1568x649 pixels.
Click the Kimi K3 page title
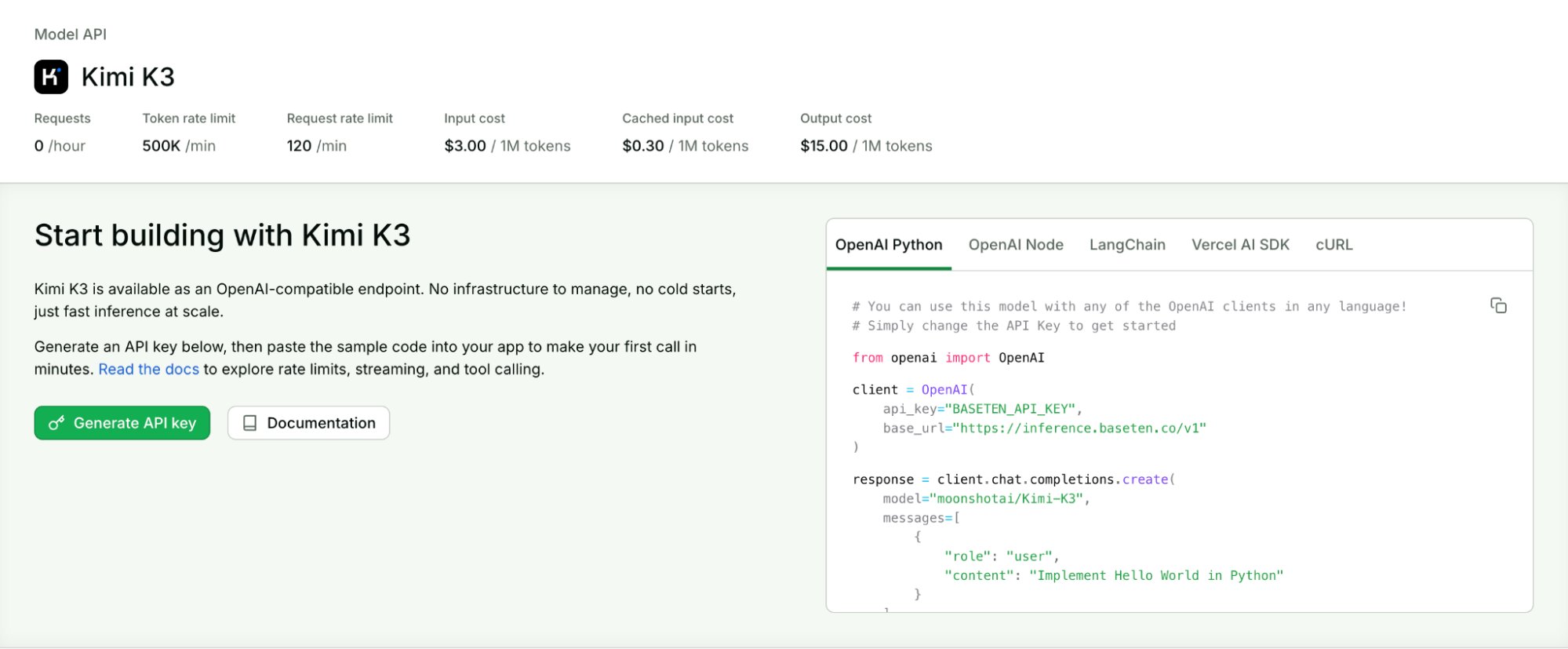tap(128, 77)
